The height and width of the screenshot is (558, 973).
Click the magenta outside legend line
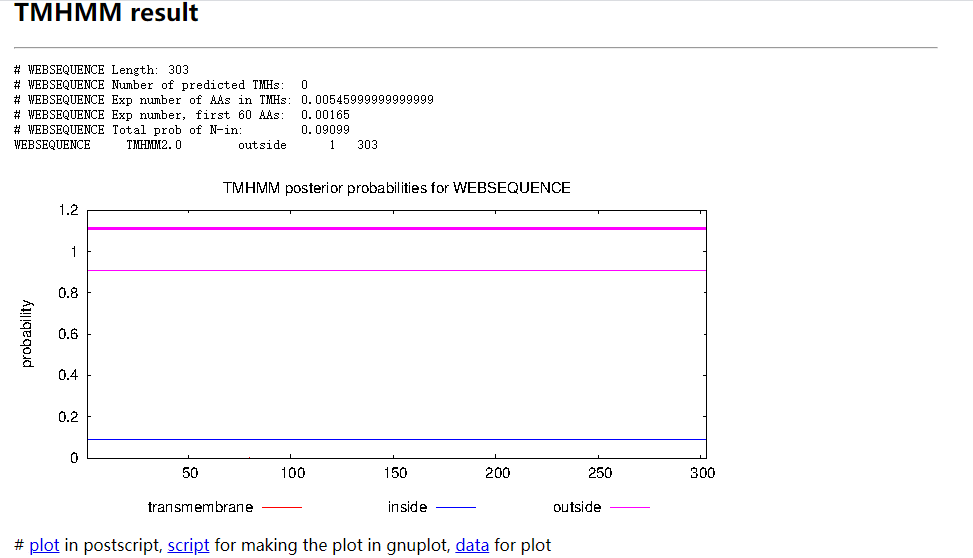630,507
